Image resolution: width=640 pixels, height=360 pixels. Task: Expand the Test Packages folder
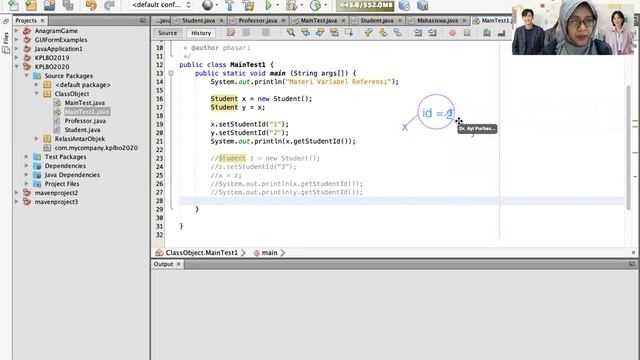click(x=27, y=157)
